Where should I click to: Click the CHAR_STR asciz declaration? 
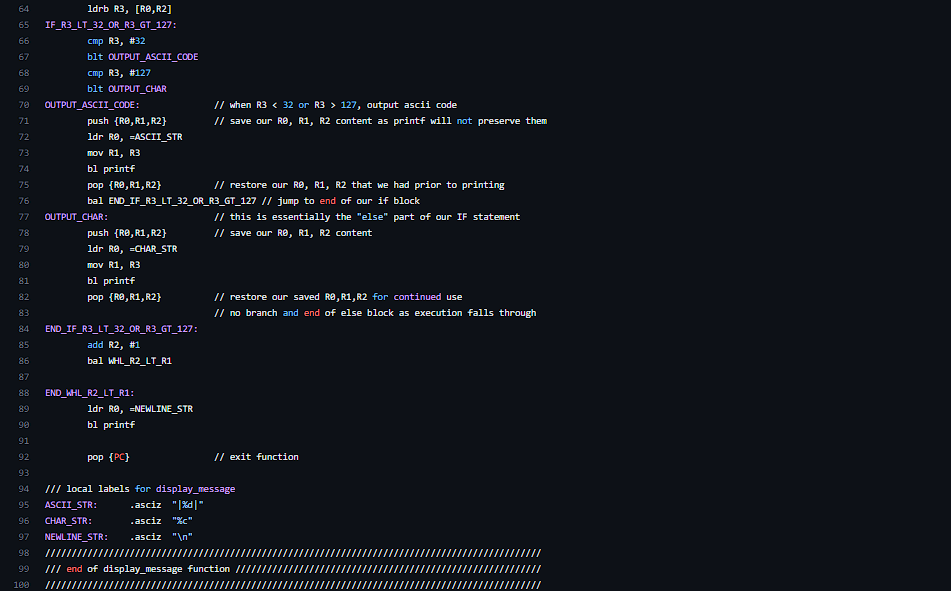click(145, 520)
